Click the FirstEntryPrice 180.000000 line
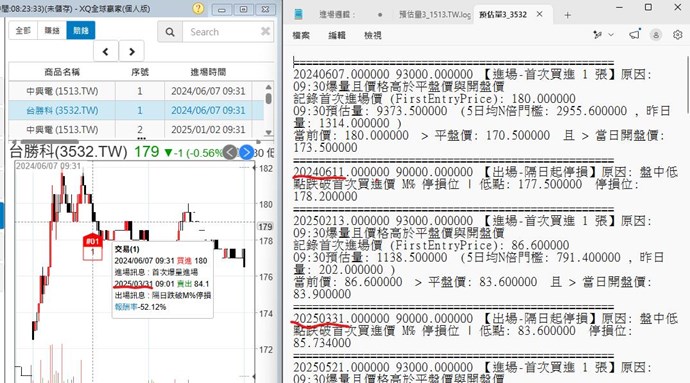The image size is (690, 383). [434, 99]
